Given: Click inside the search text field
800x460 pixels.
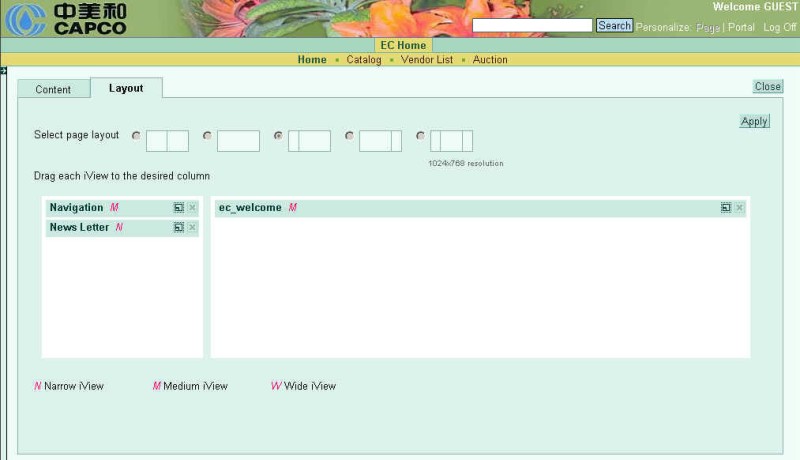Looking at the screenshot, I should point(532,25).
